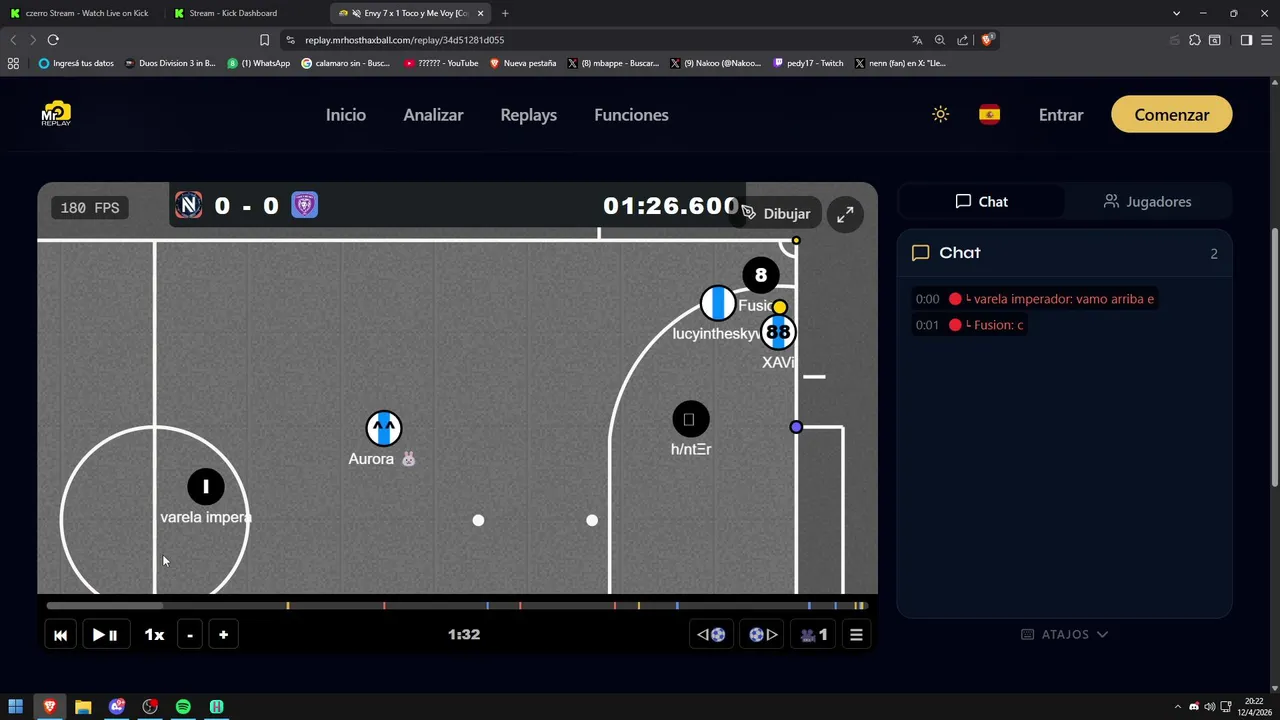The width and height of the screenshot is (1280, 720).
Task: Open Spotify from the taskbar
Action: (x=183, y=707)
